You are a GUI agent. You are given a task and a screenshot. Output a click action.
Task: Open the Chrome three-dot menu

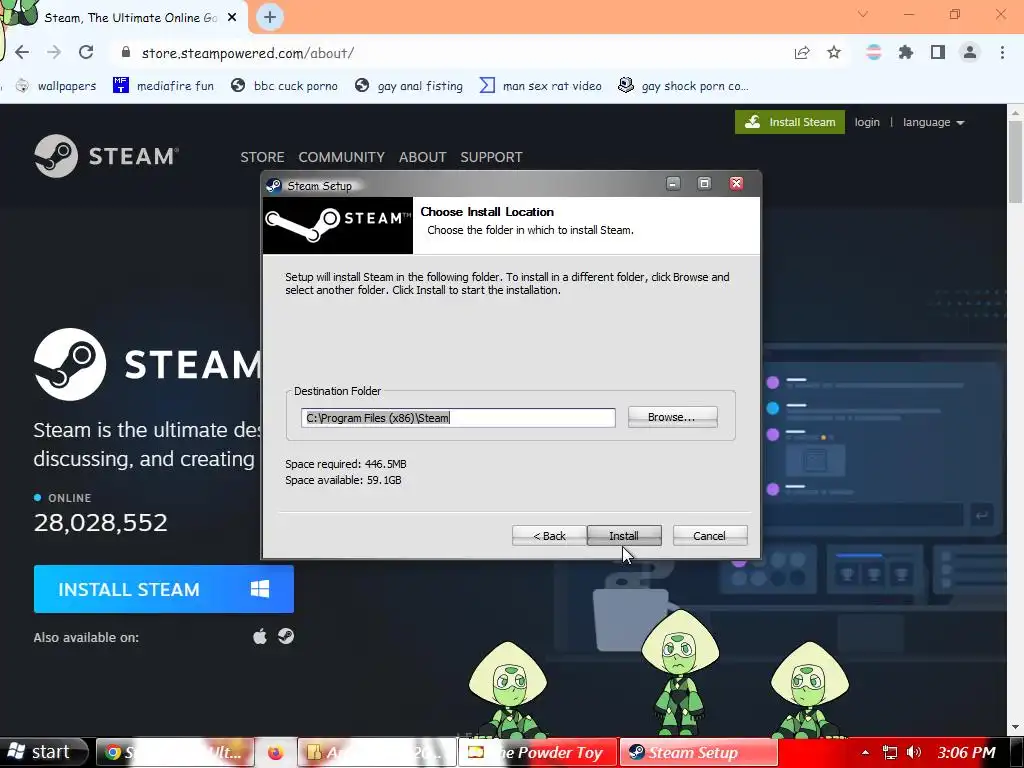tap(1002, 52)
